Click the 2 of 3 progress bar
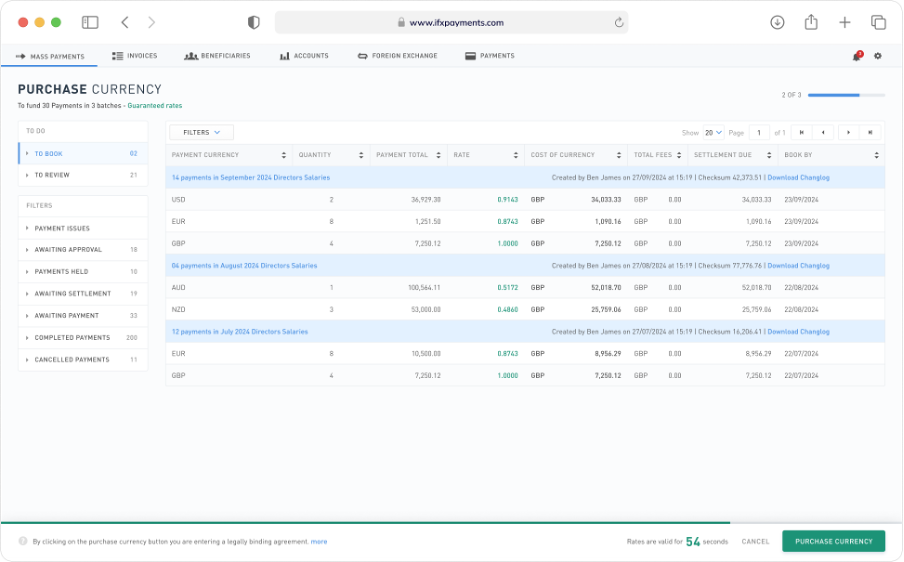The image size is (904, 562). (846, 95)
